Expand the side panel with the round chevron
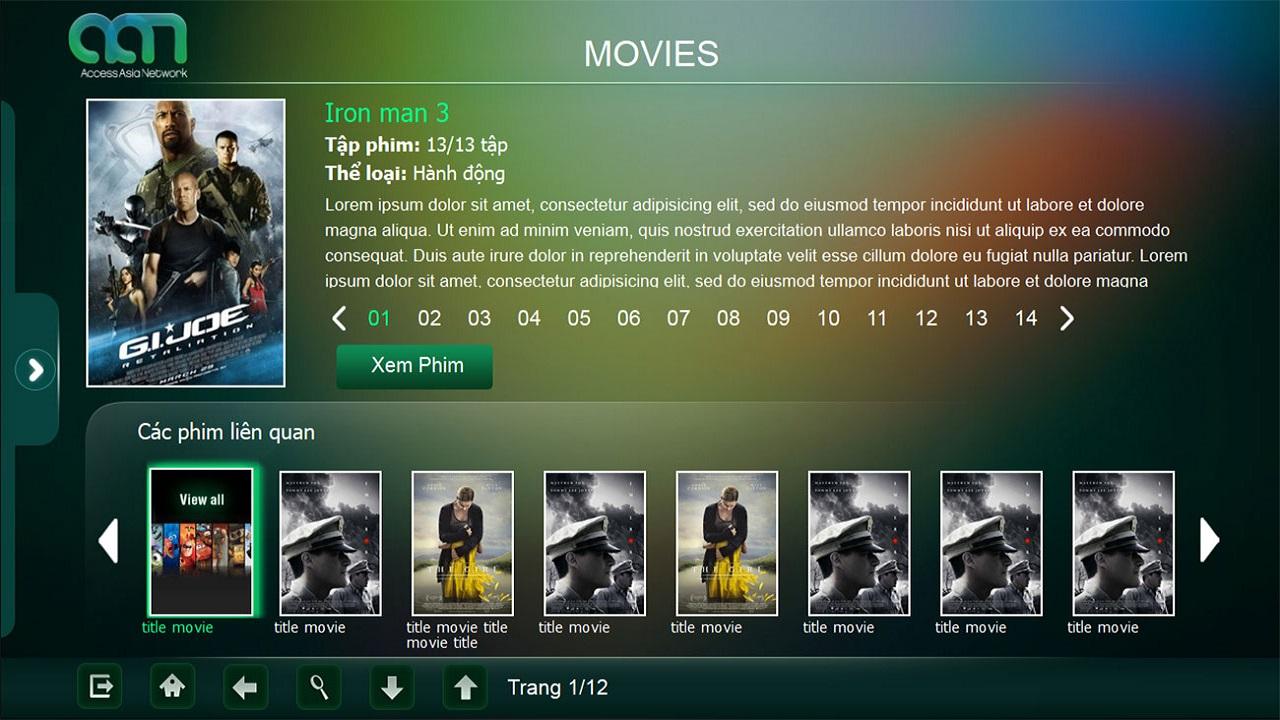The height and width of the screenshot is (720, 1280). [x=35, y=370]
